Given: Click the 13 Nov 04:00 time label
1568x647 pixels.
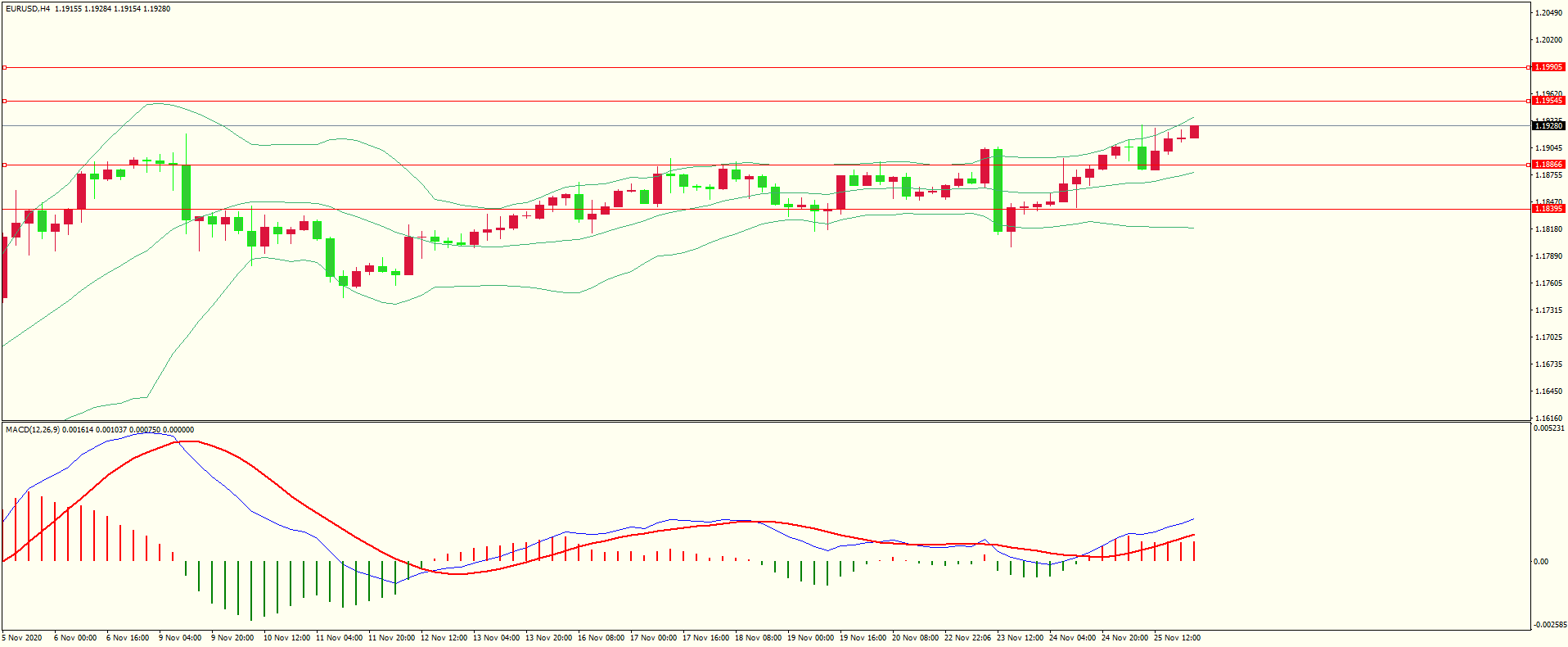Looking at the screenshot, I should [496, 638].
